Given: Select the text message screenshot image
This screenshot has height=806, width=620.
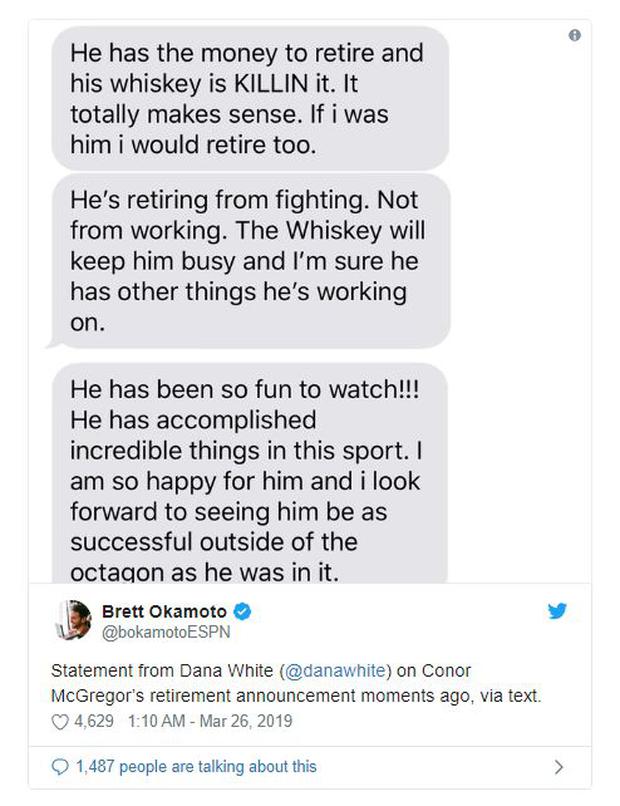Looking at the screenshot, I should 300,300.
